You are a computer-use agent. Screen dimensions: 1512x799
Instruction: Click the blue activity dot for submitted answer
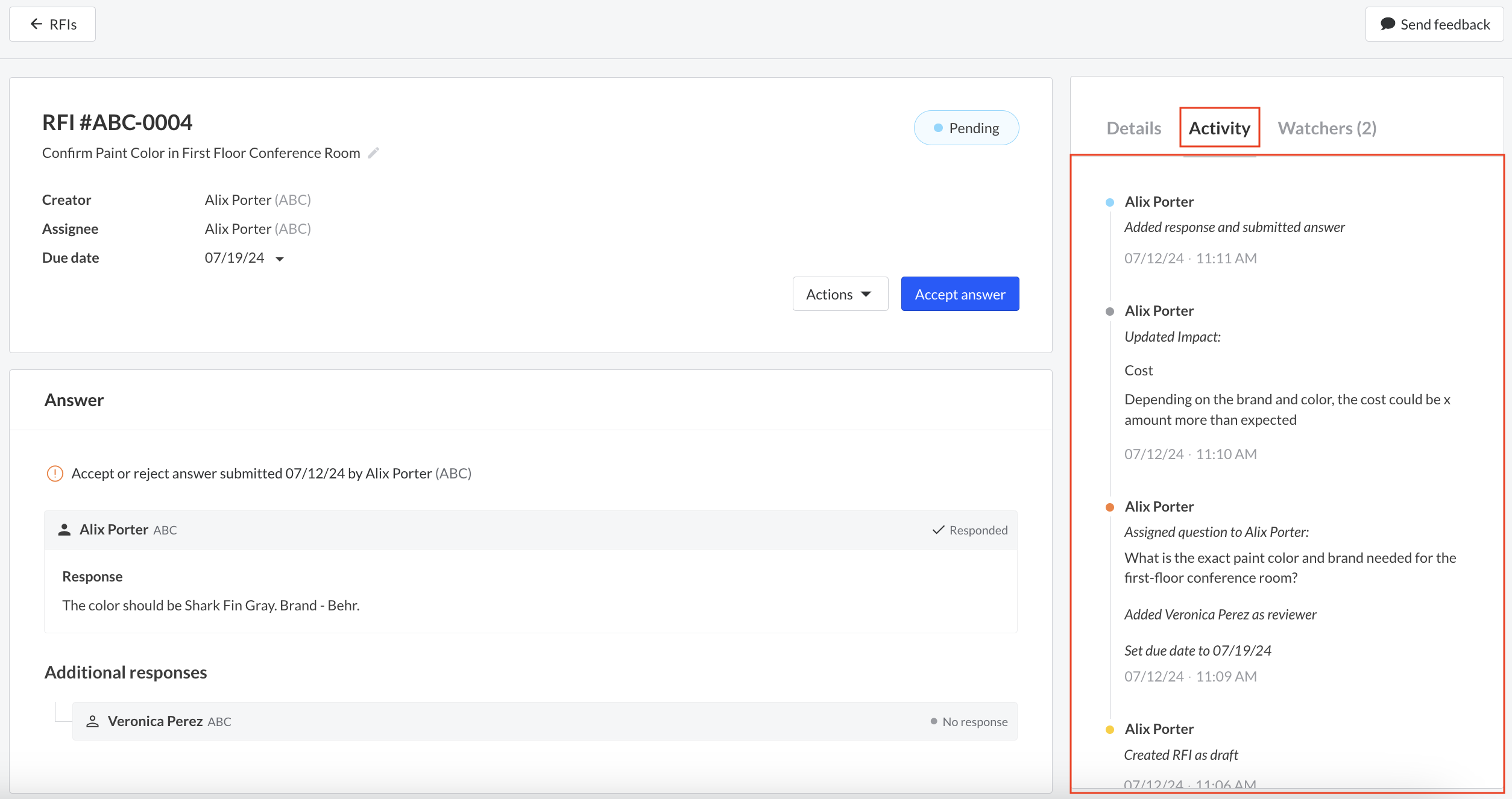pos(1110,202)
